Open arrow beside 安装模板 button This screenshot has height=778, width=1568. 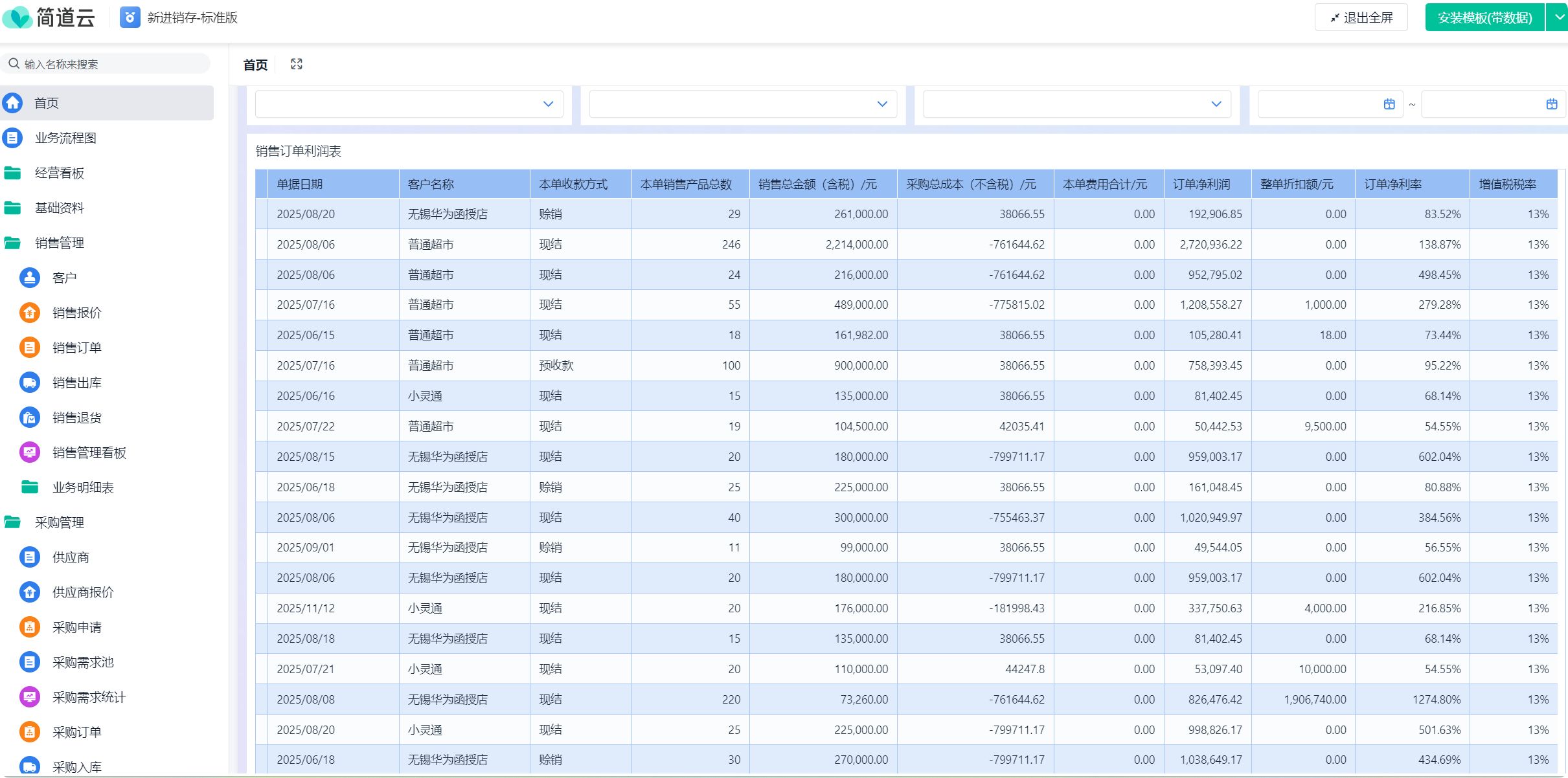pos(1559,17)
